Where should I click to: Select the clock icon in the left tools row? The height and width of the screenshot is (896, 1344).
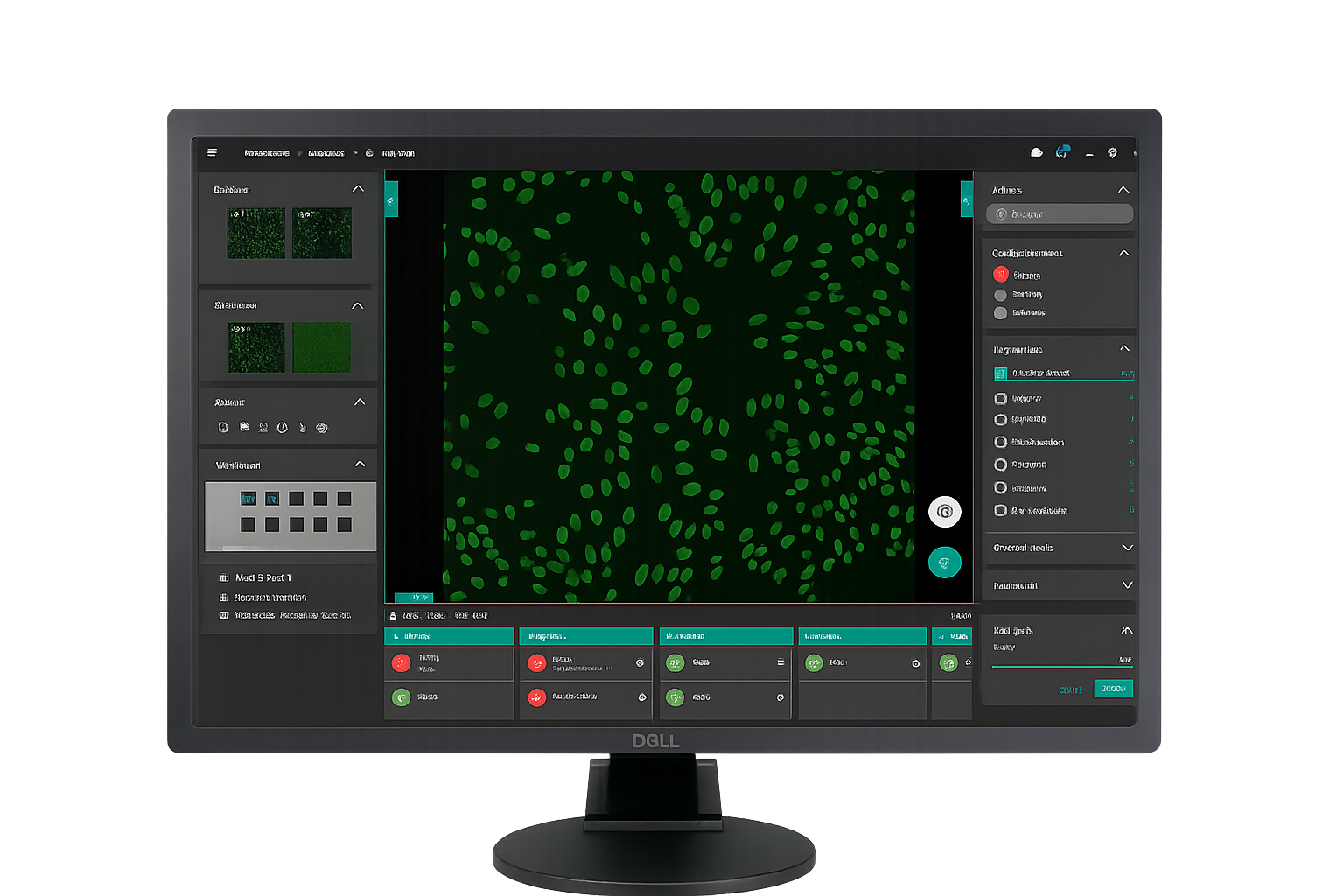pos(282,428)
